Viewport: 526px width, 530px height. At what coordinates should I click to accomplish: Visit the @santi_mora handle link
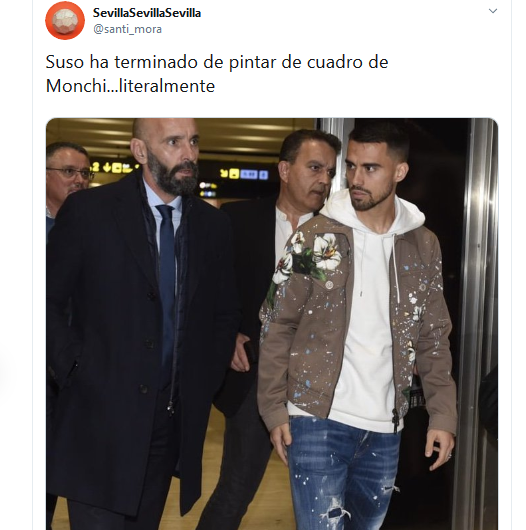pos(127,29)
